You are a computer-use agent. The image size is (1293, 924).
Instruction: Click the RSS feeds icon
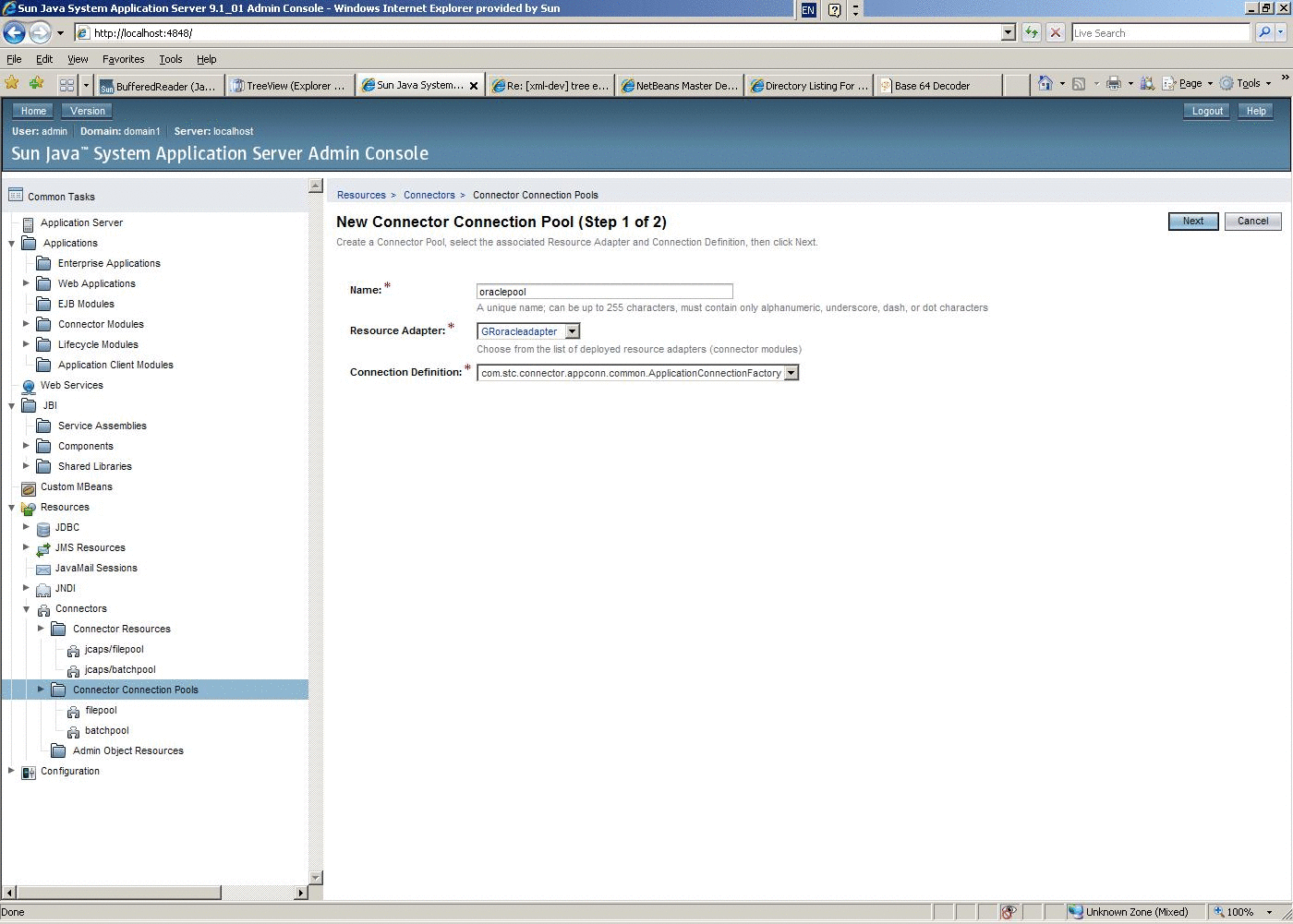[x=1078, y=83]
